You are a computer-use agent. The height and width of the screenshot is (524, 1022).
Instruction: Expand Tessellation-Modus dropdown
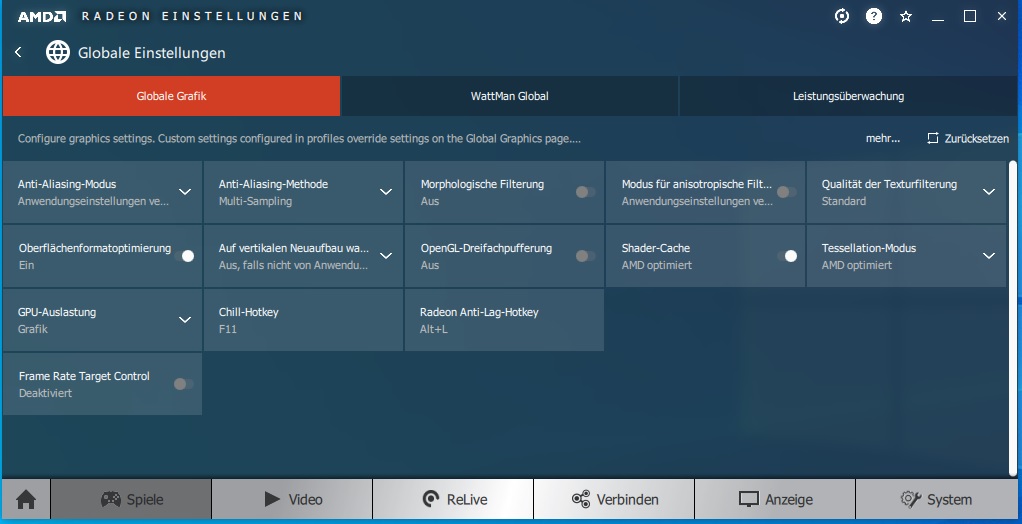(x=989, y=255)
